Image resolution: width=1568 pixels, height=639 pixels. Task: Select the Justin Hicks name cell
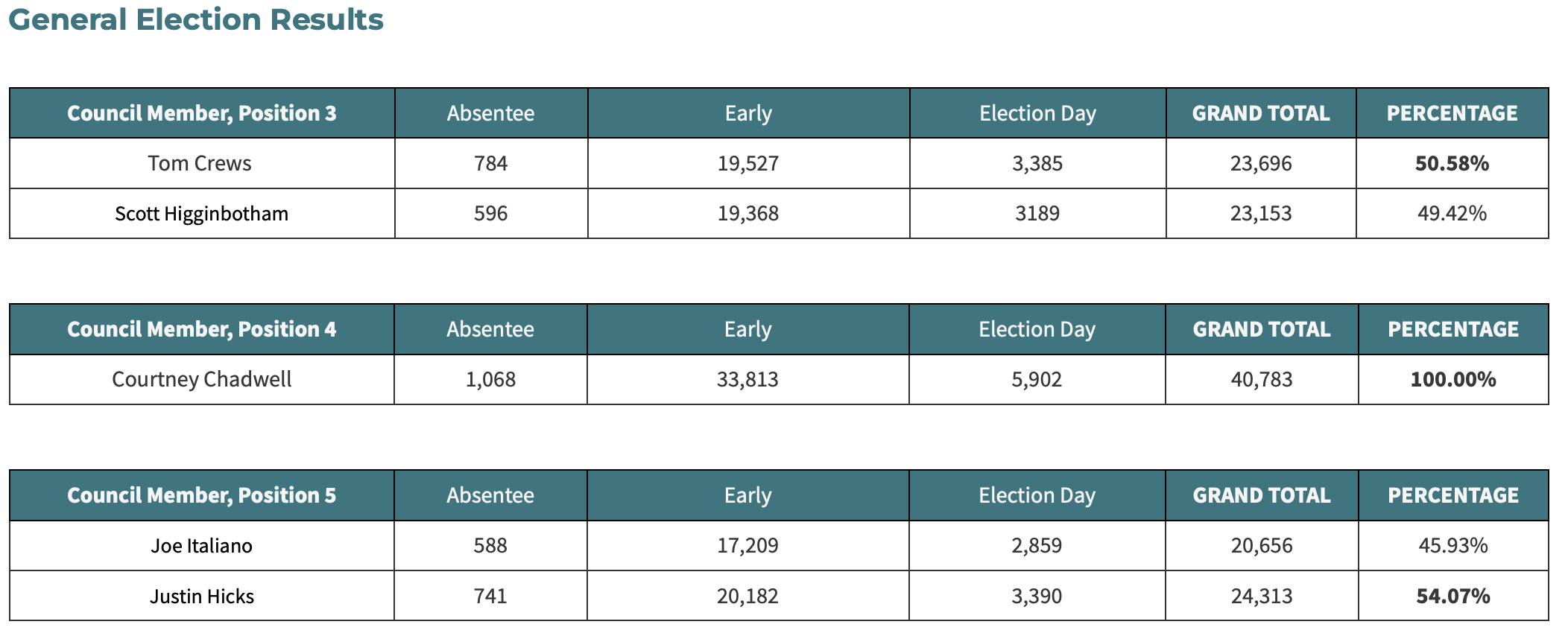[202, 597]
